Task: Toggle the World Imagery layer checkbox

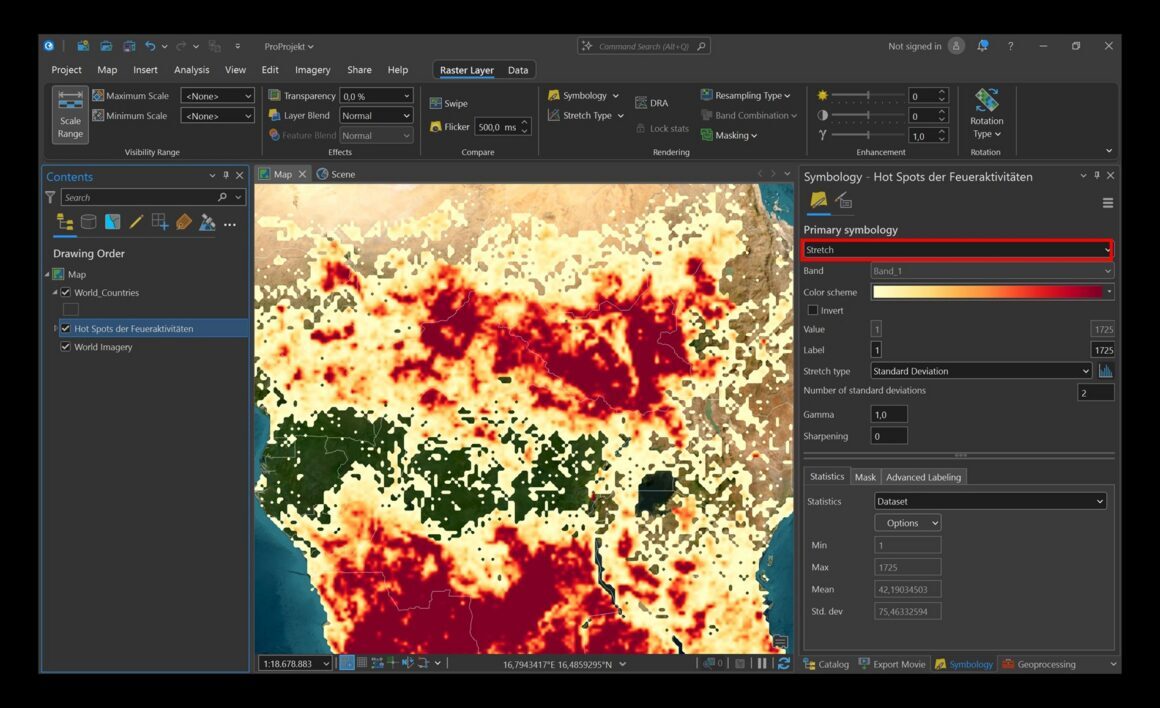Action: [x=66, y=347]
